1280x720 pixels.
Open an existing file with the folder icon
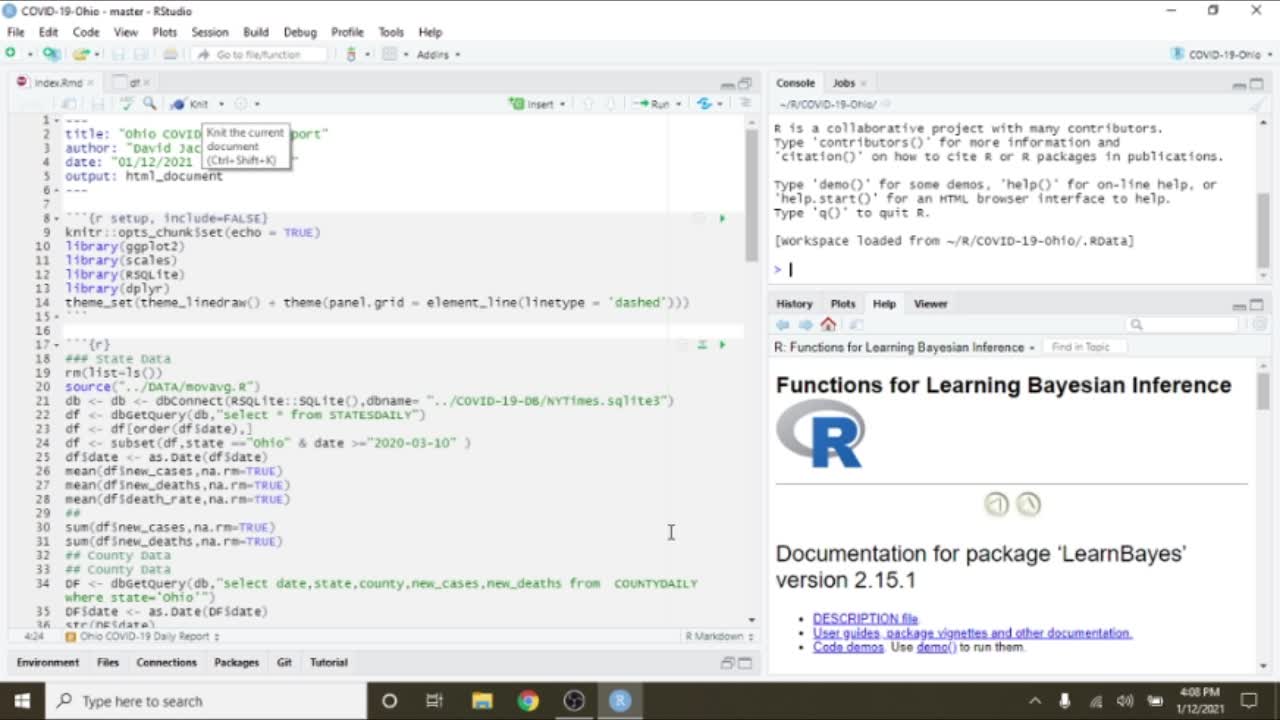pos(80,54)
